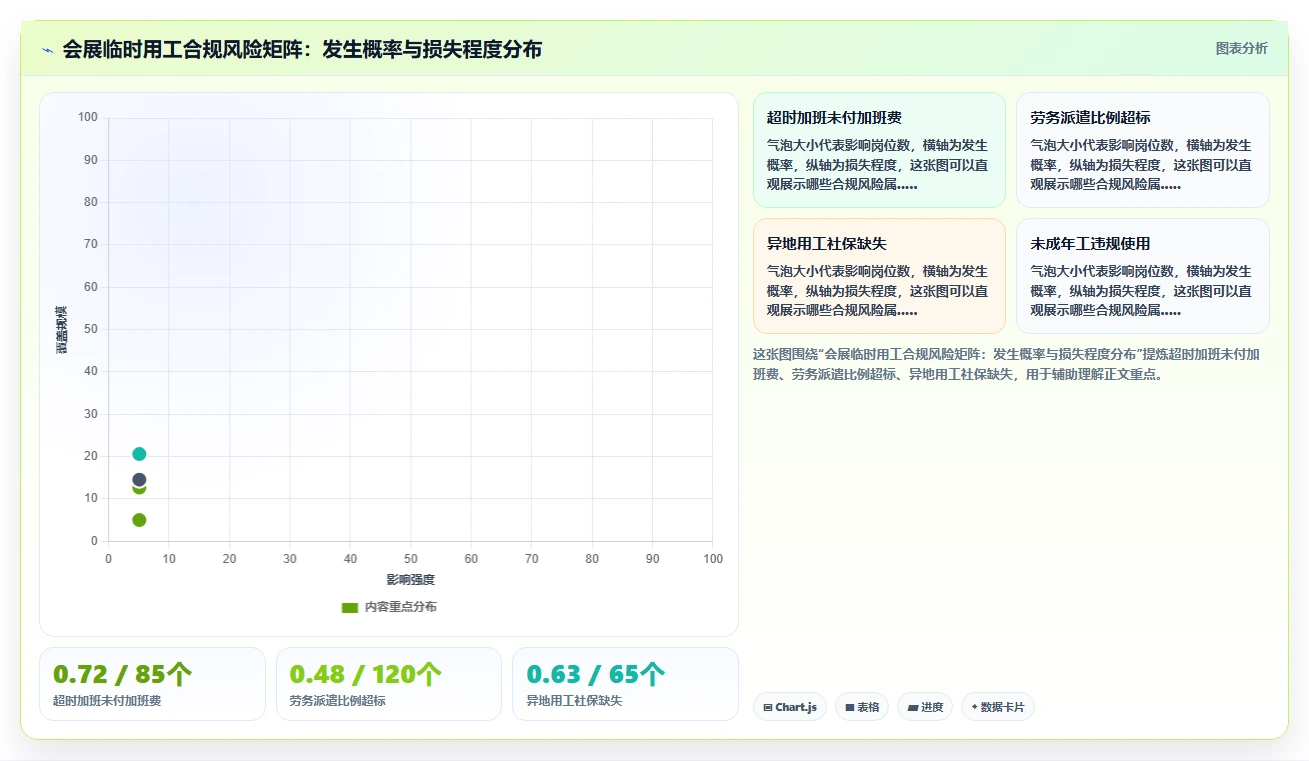The image size is (1309, 761).
Task: Click the vertical axis tick label 70
Action: click(x=90, y=244)
